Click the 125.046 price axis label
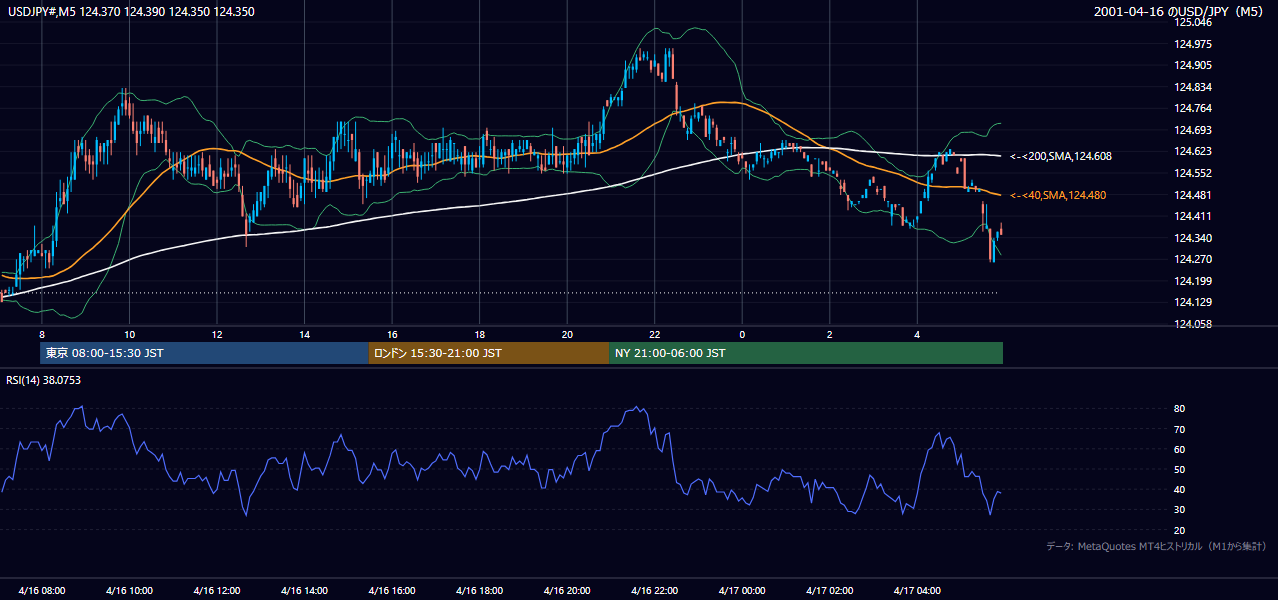Viewport: 1278px width, 600px height. (1192, 22)
